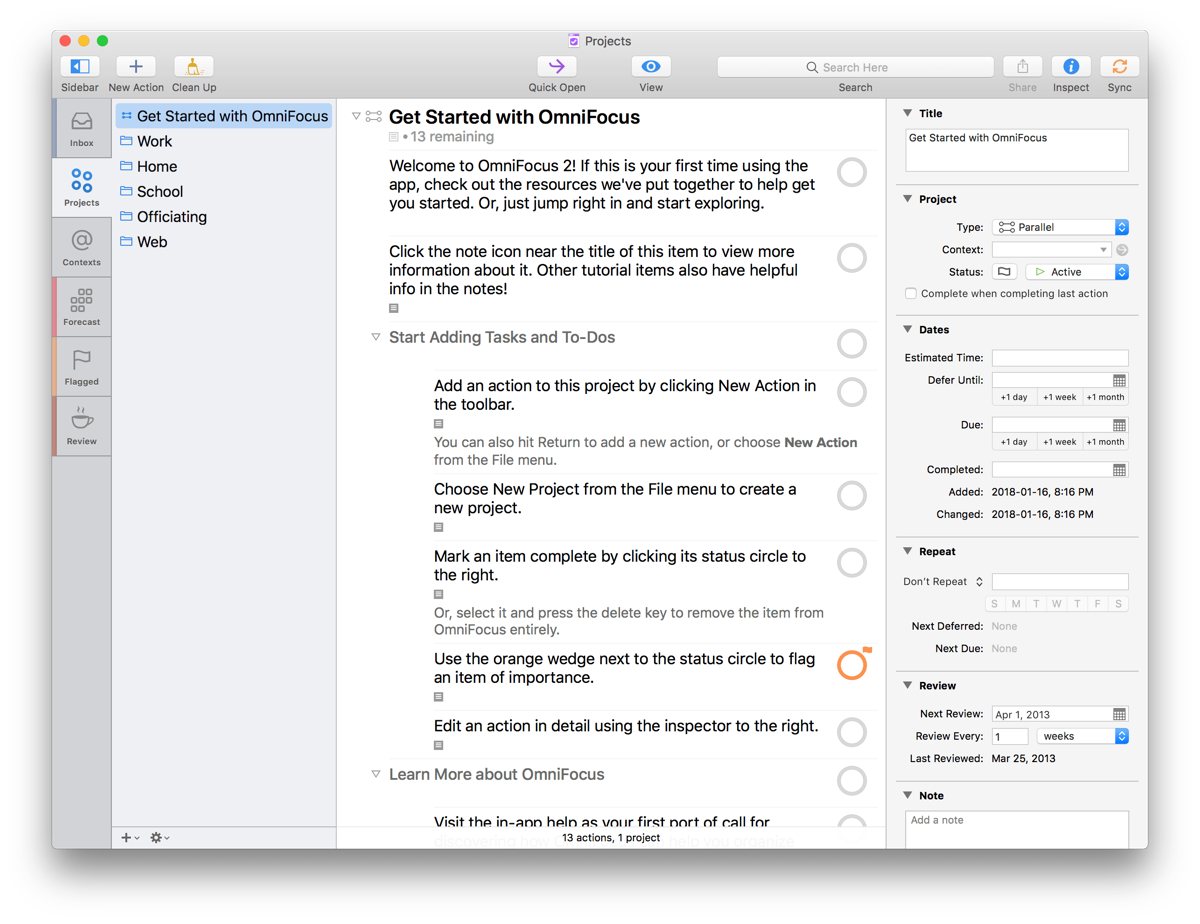The height and width of the screenshot is (924, 1200).
Task: Add +1 month to Due date
Action: pos(1105,441)
